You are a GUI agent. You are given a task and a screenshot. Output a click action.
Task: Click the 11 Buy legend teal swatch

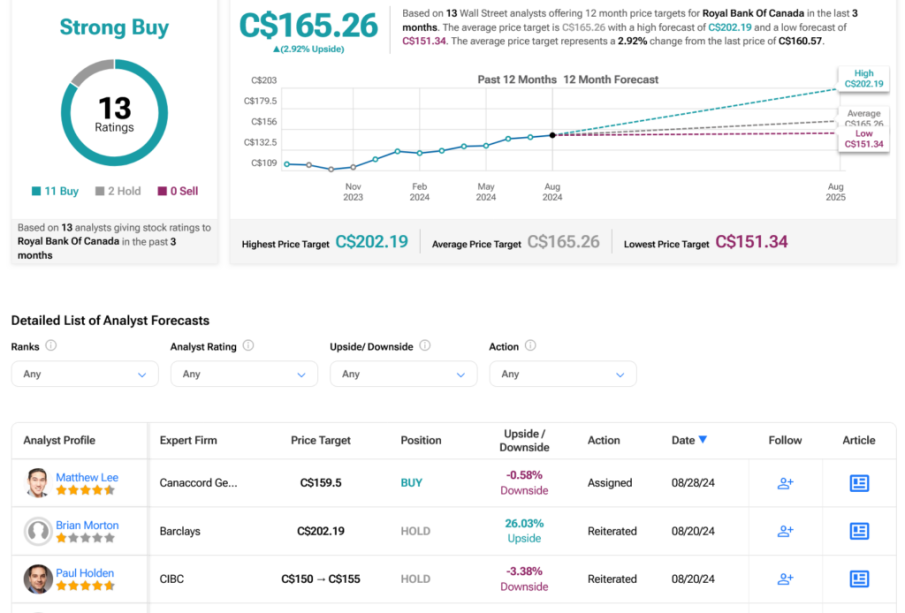click(36, 191)
